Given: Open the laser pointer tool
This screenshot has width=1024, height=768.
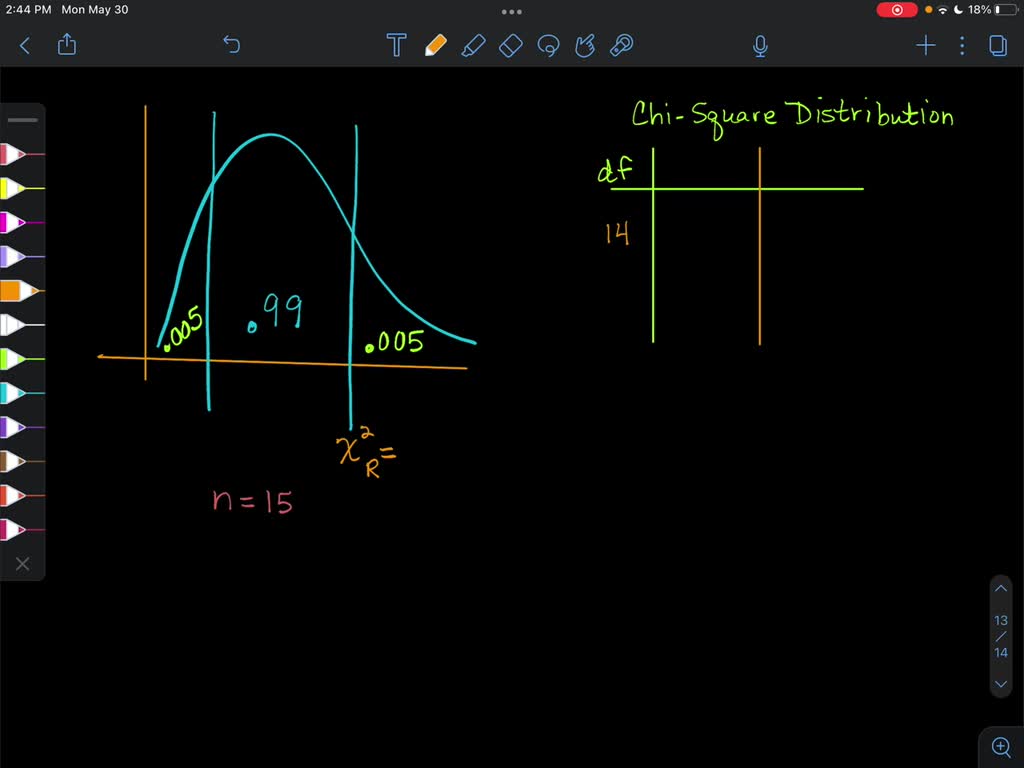Looking at the screenshot, I should click(621, 45).
